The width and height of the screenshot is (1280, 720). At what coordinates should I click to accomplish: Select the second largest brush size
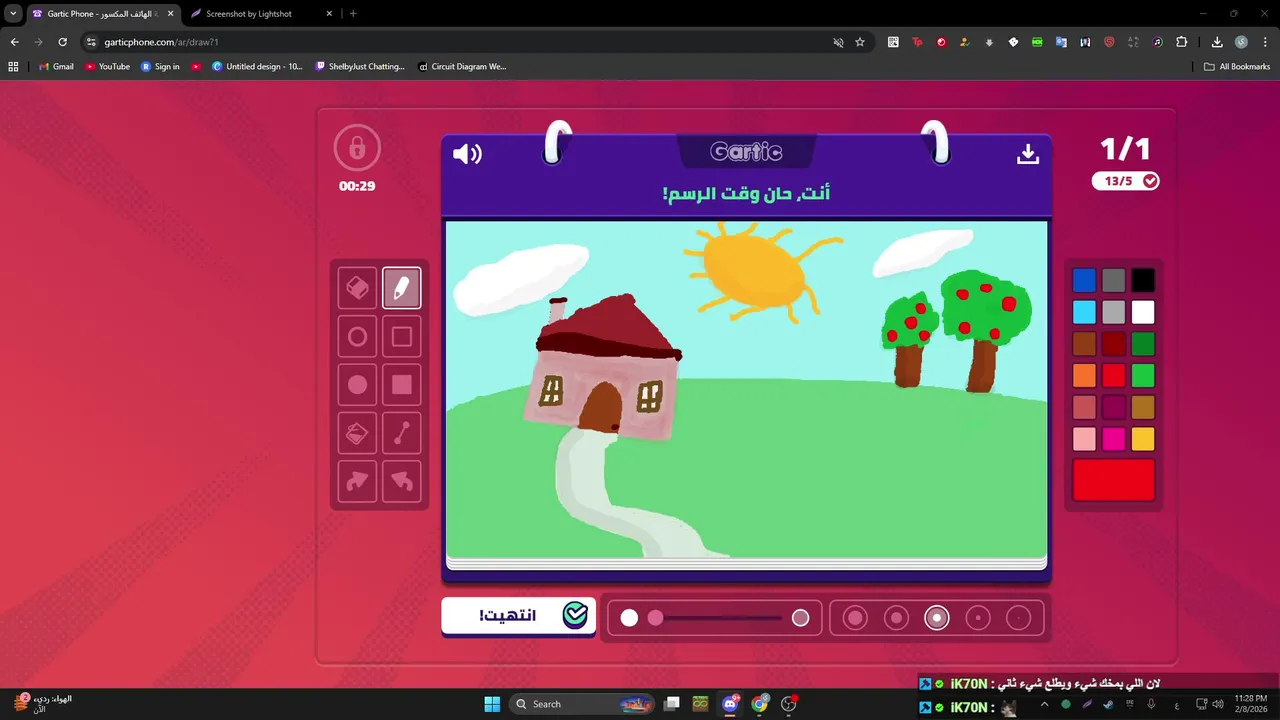[x=896, y=618]
